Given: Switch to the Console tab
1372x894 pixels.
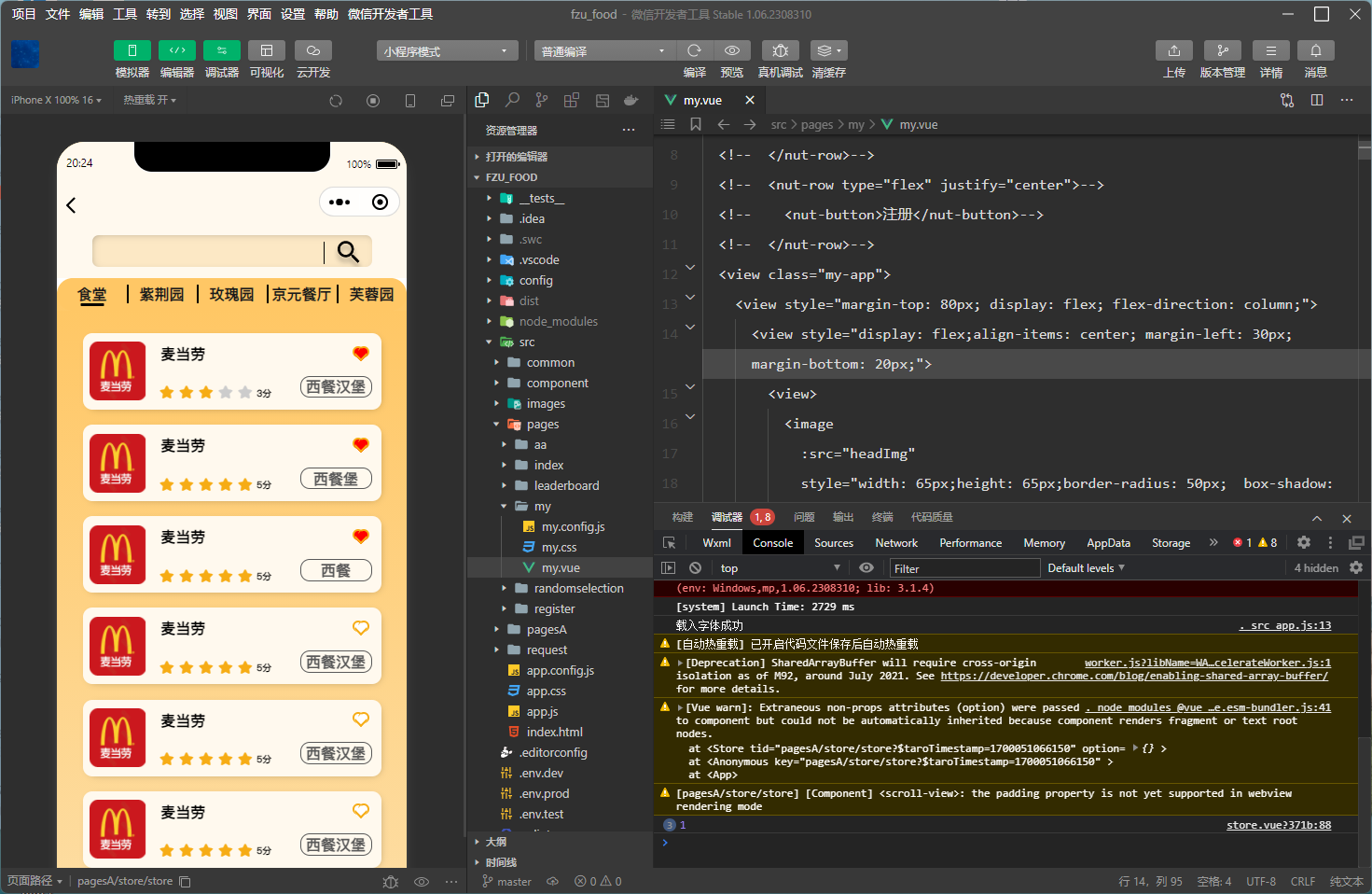Looking at the screenshot, I should pos(773,543).
